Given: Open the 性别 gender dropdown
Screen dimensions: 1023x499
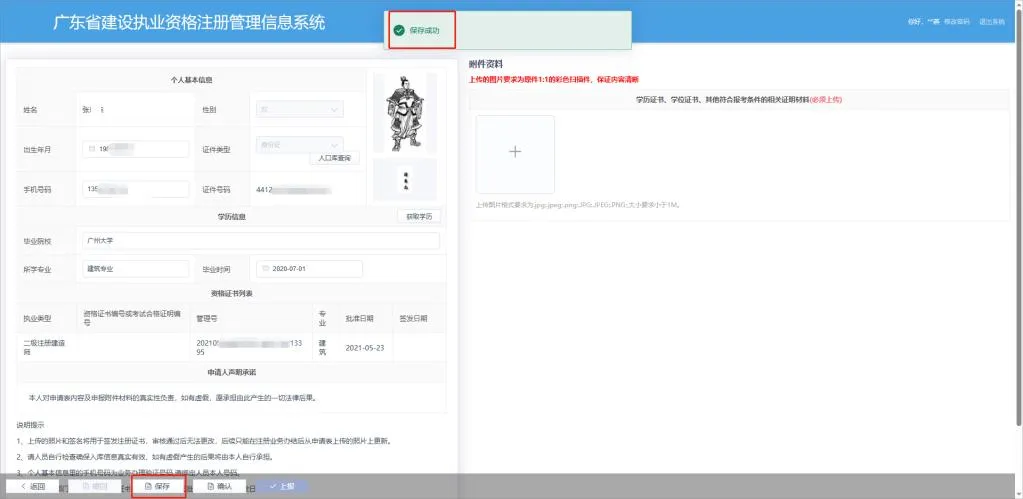Looking at the screenshot, I should (300, 110).
